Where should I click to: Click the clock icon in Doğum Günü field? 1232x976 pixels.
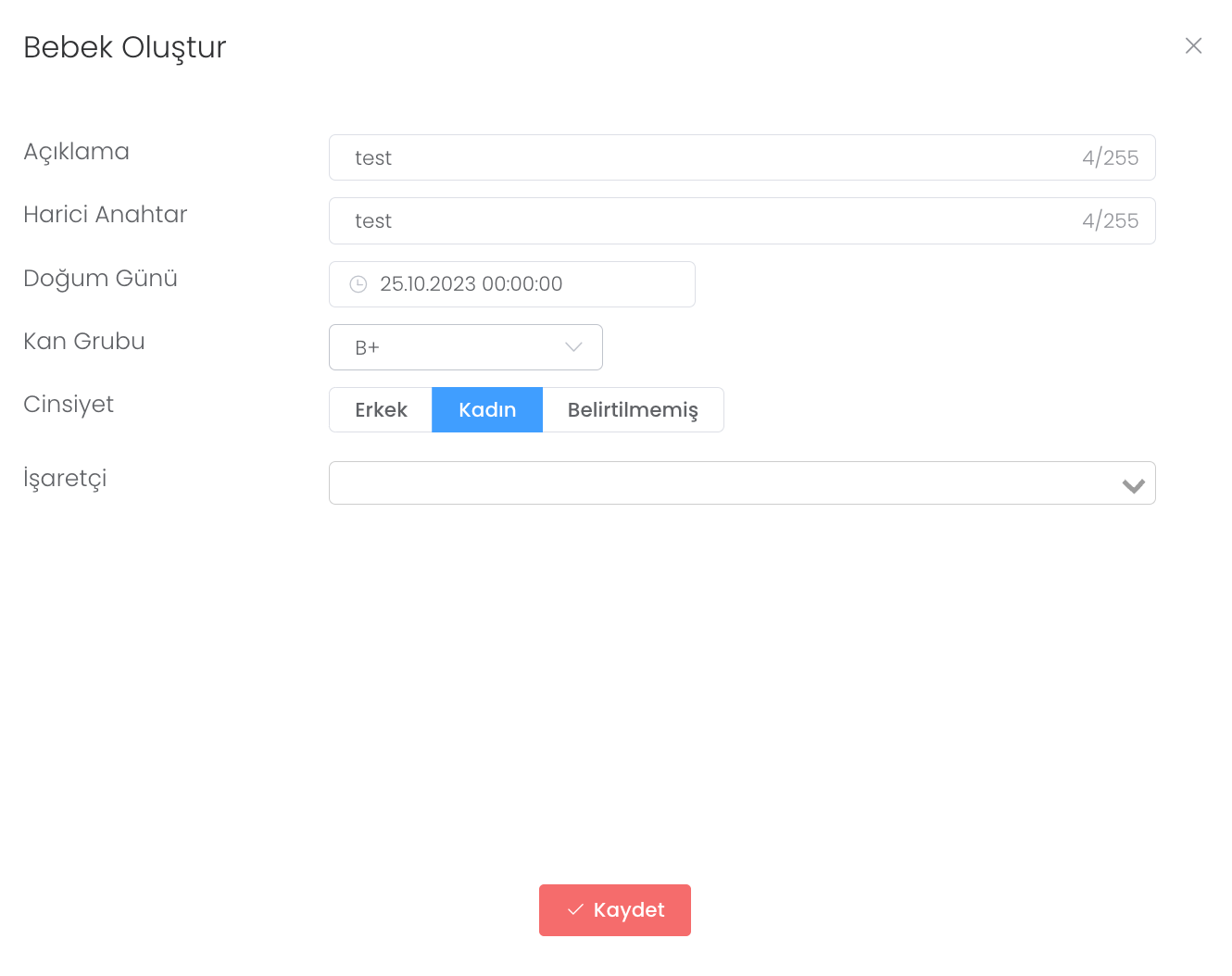click(358, 284)
